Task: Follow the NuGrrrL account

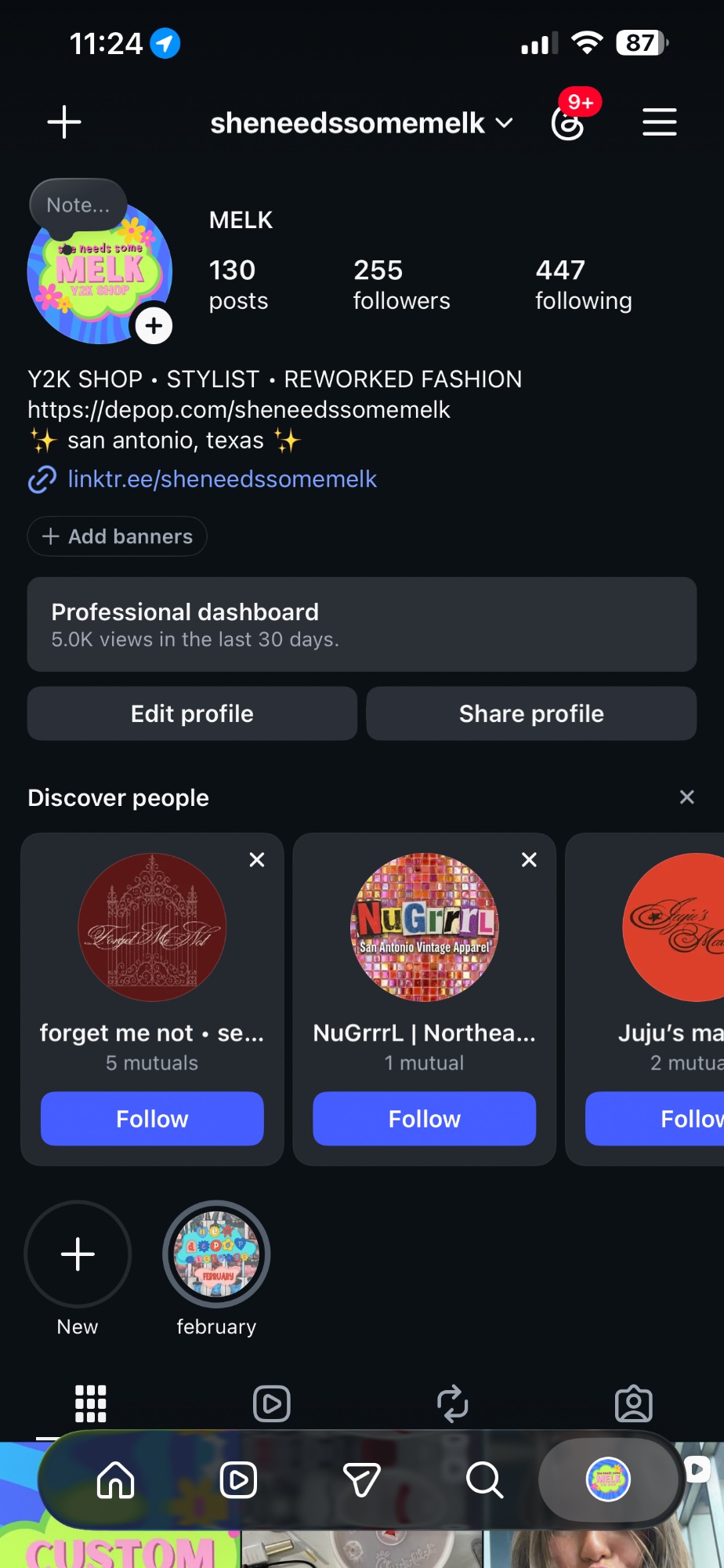Action: pos(425,1119)
